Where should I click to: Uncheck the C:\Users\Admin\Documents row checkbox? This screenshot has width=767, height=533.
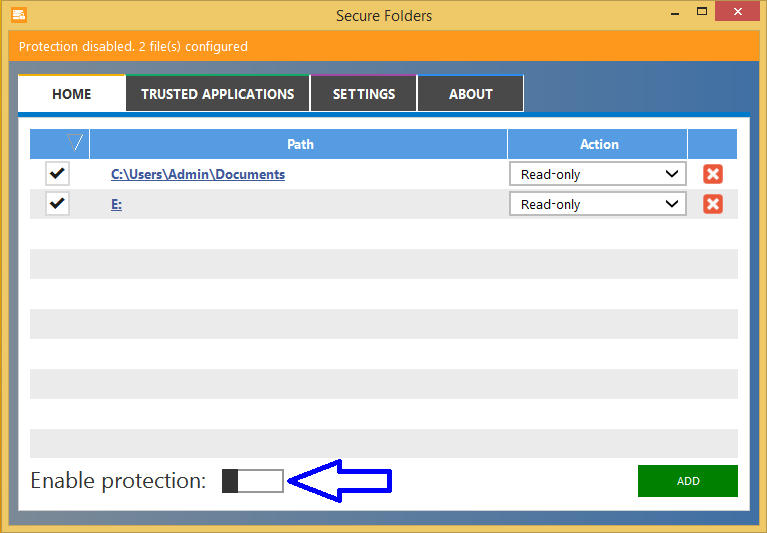coord(57,173)
